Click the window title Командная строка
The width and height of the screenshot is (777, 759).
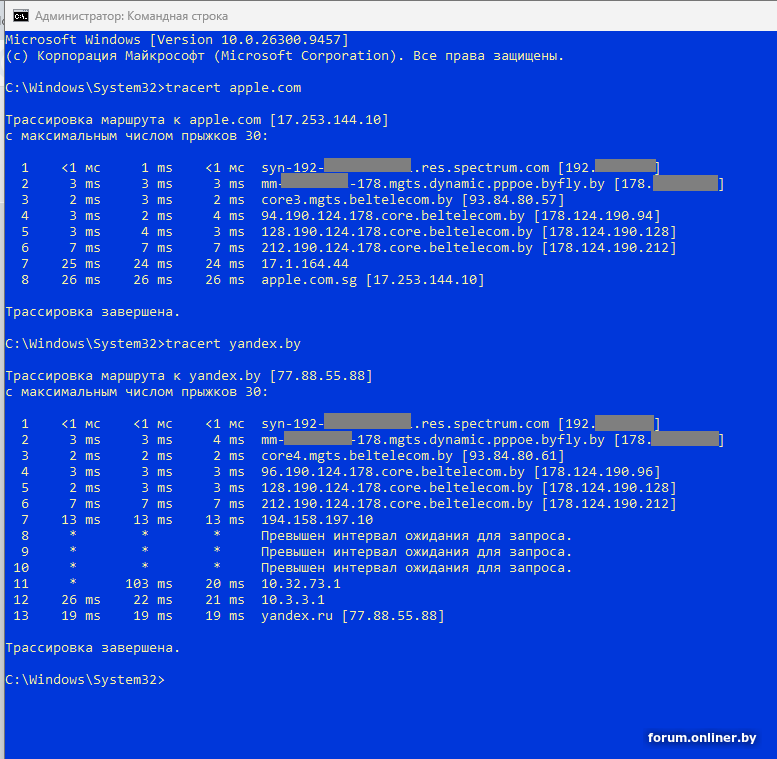[x=131, y=16]
